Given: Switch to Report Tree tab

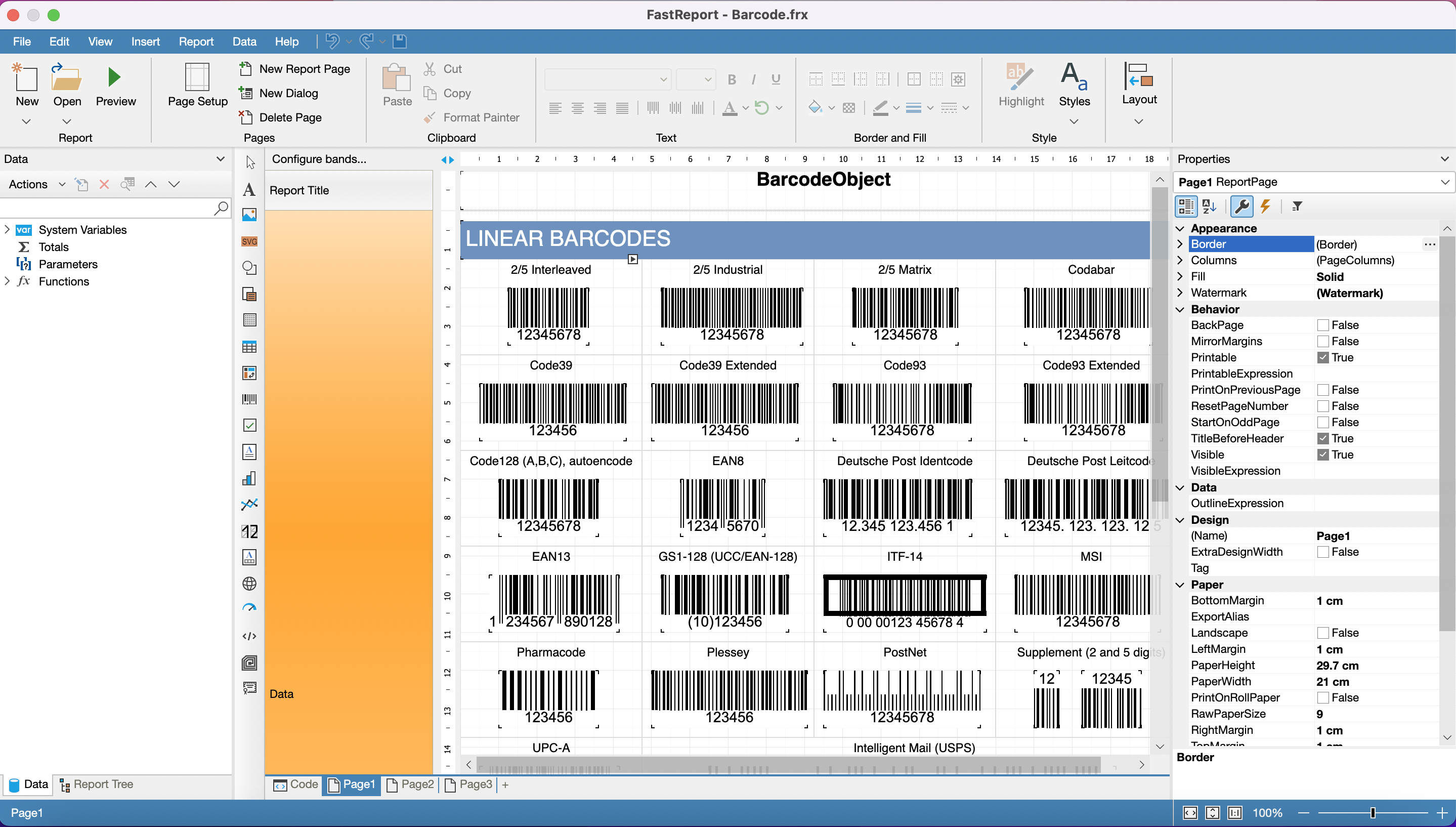Looking at the screenshot, I should (x=97, y=784).
